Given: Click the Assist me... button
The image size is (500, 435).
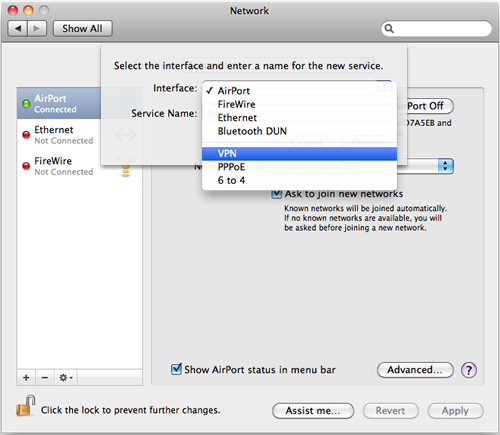Looking at the screenshot, I should (x=313, y=411).
